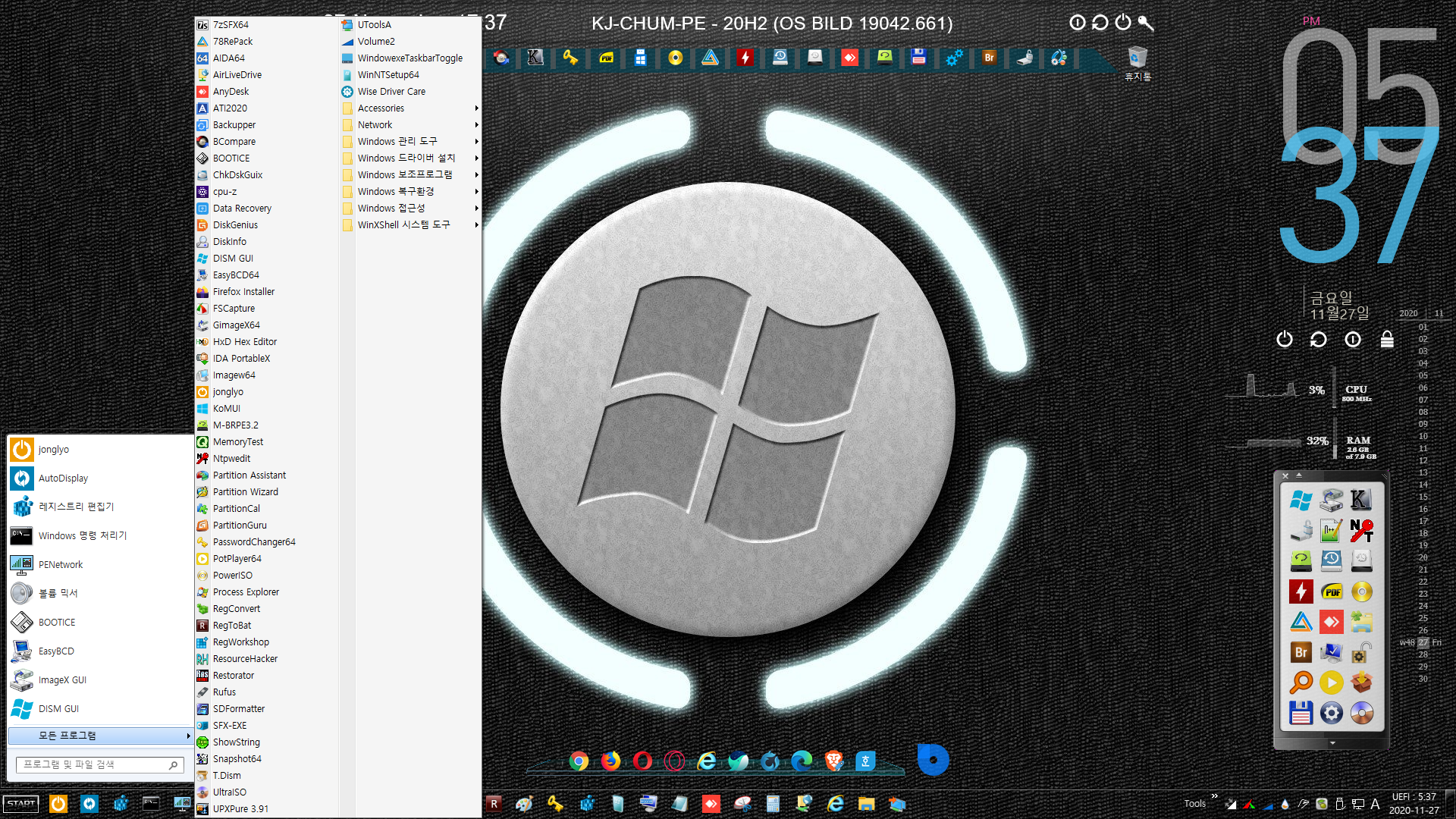Viewport: 1456px width, 819px height.
Task: Launch HxD Hex Editor from the list
Action: 266,342
